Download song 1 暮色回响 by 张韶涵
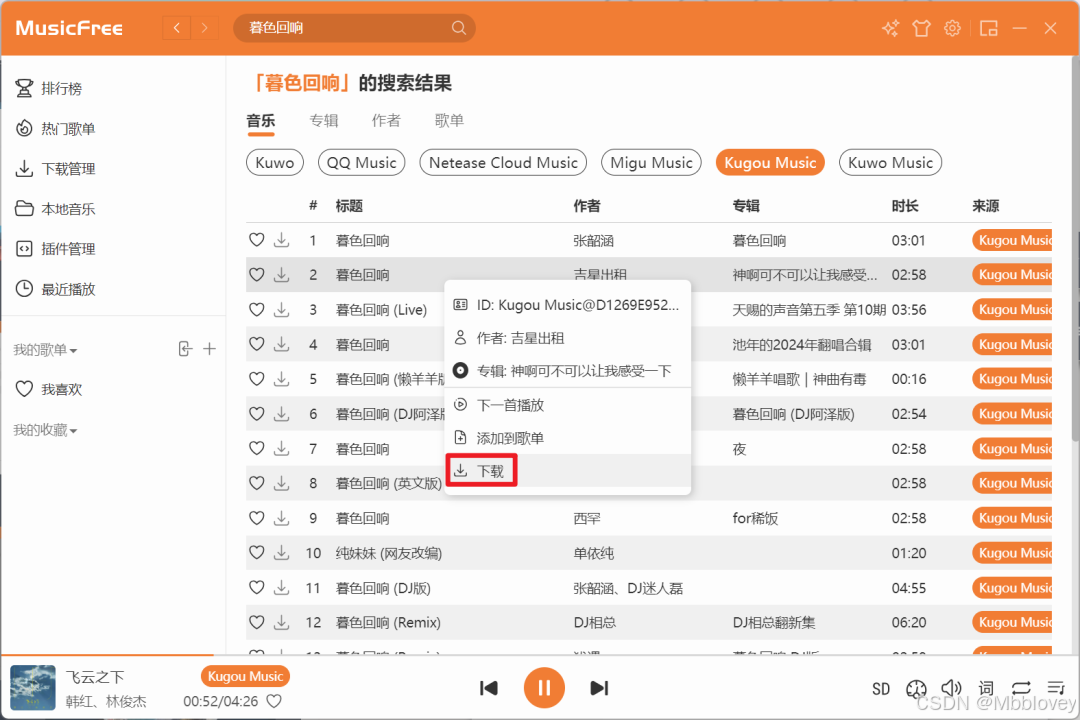 (282, 240)
